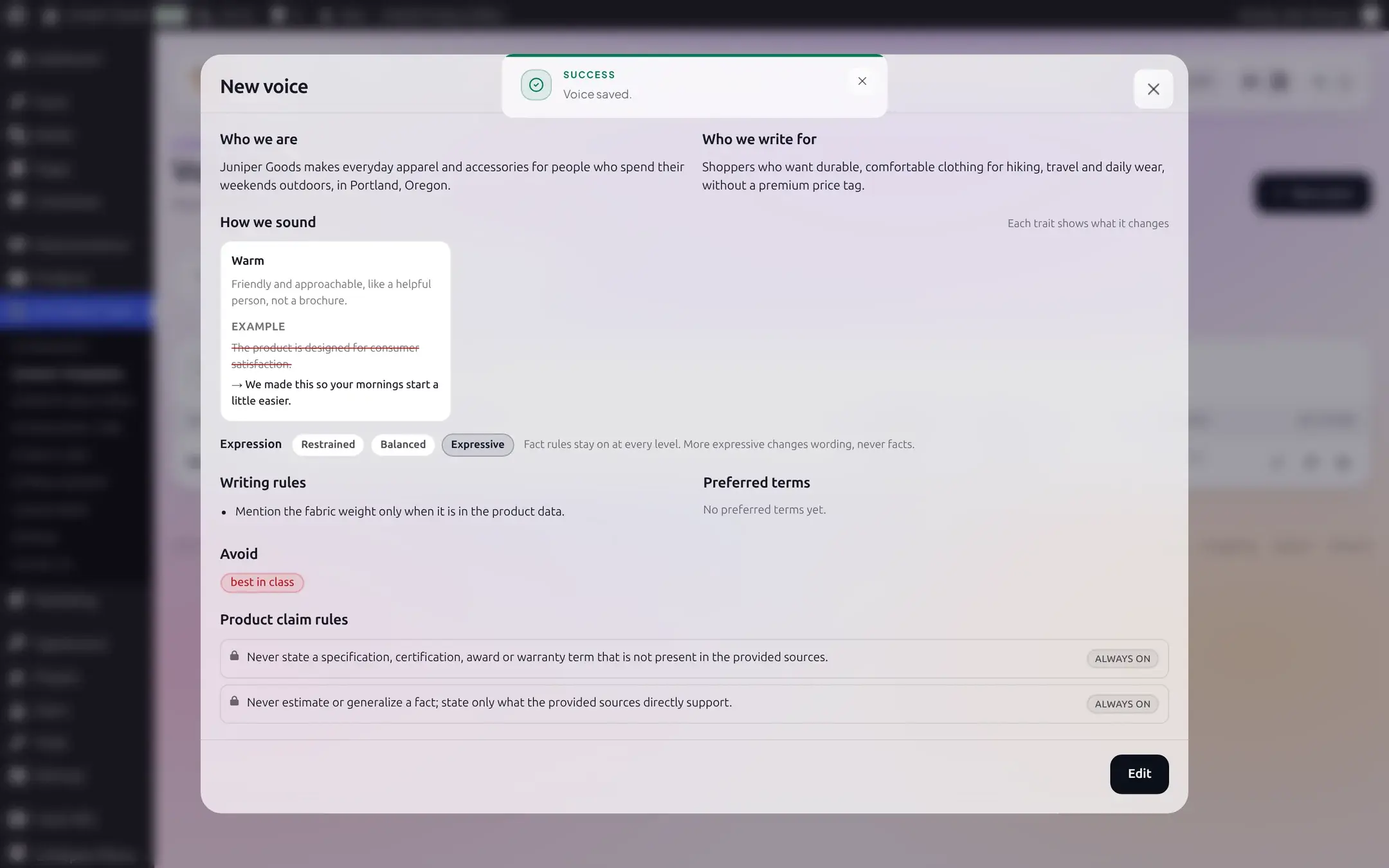Click the 'best in class' avoid tag

tap(262, 582)
